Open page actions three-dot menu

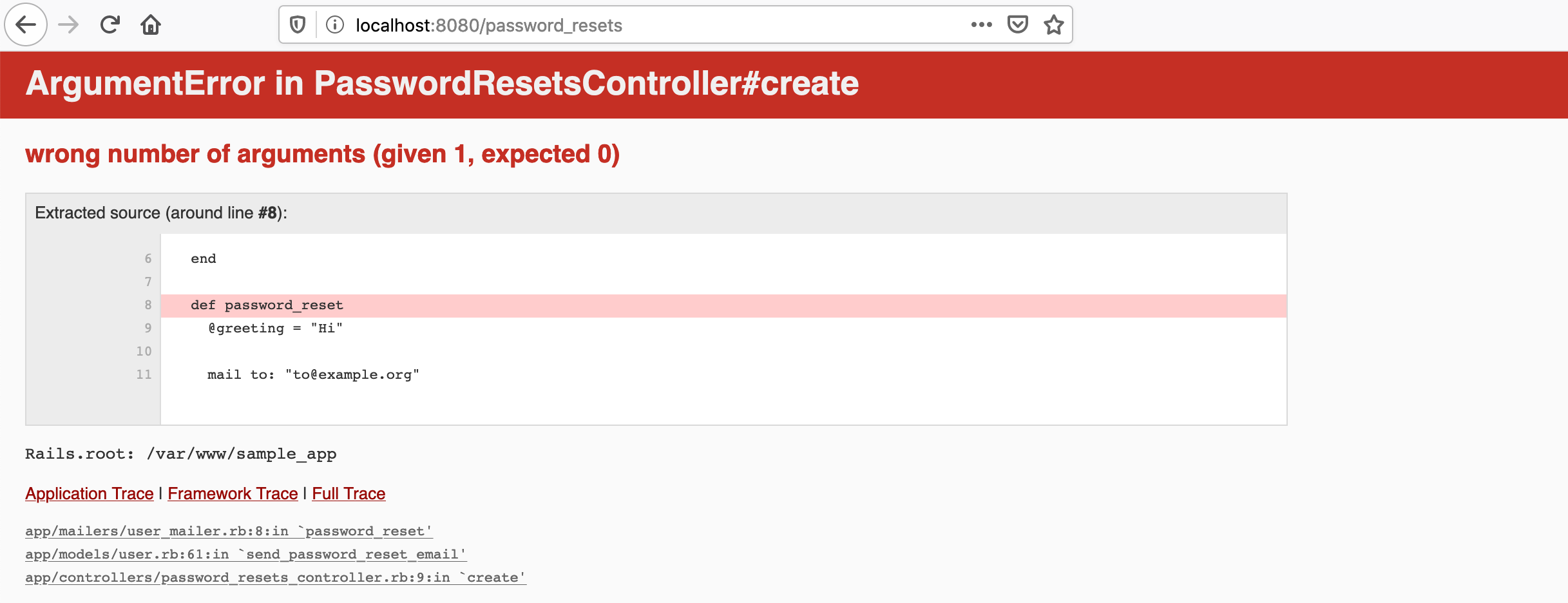click(x=981, y=24)
